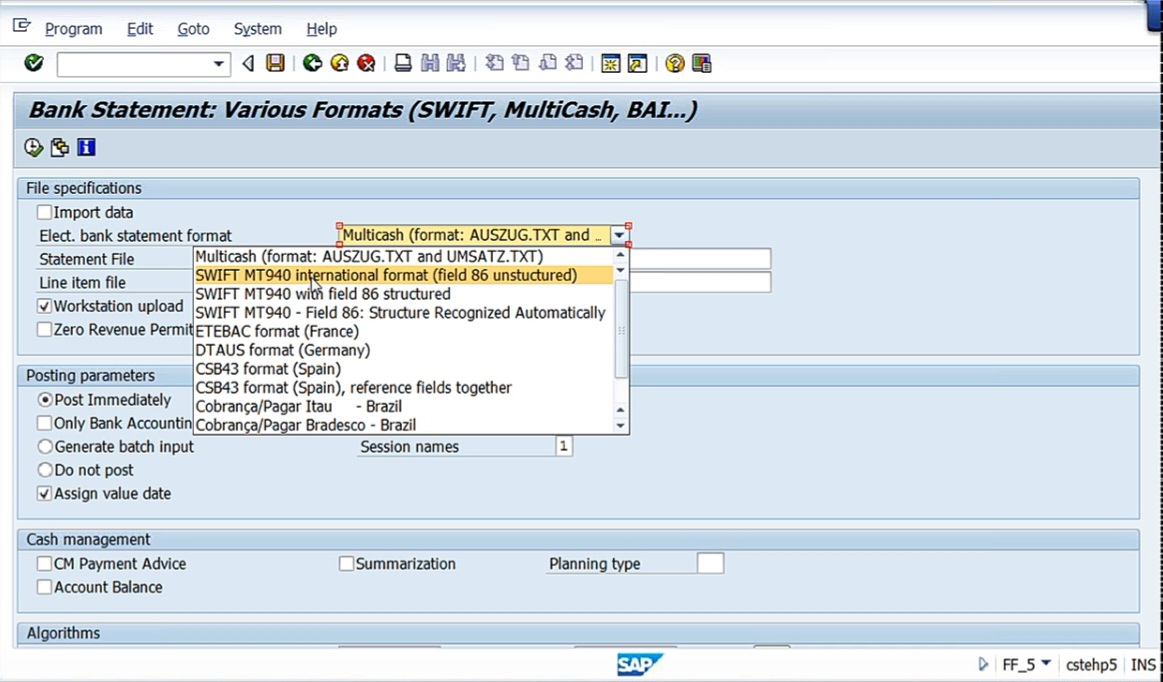The image size is (1163, 682).
Task: Enable the Summarization checkbox
Action: (346, 564)
